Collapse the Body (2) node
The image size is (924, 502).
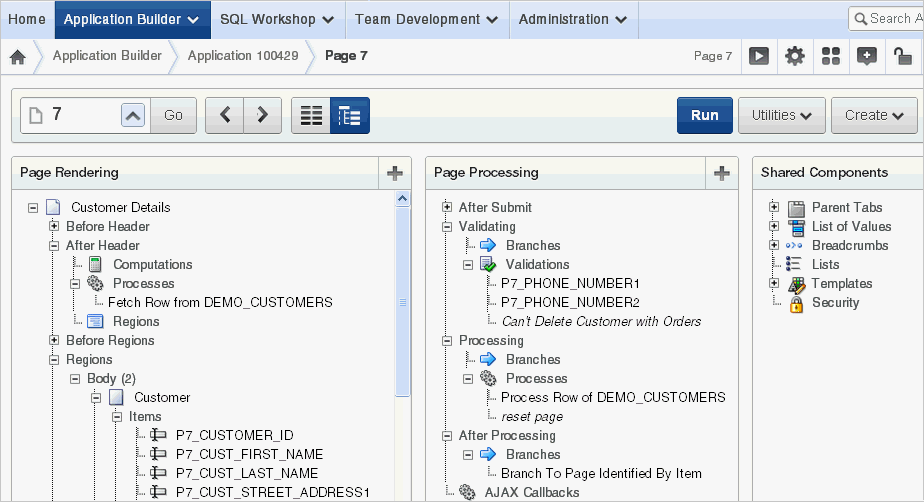[x=75, y=378]
